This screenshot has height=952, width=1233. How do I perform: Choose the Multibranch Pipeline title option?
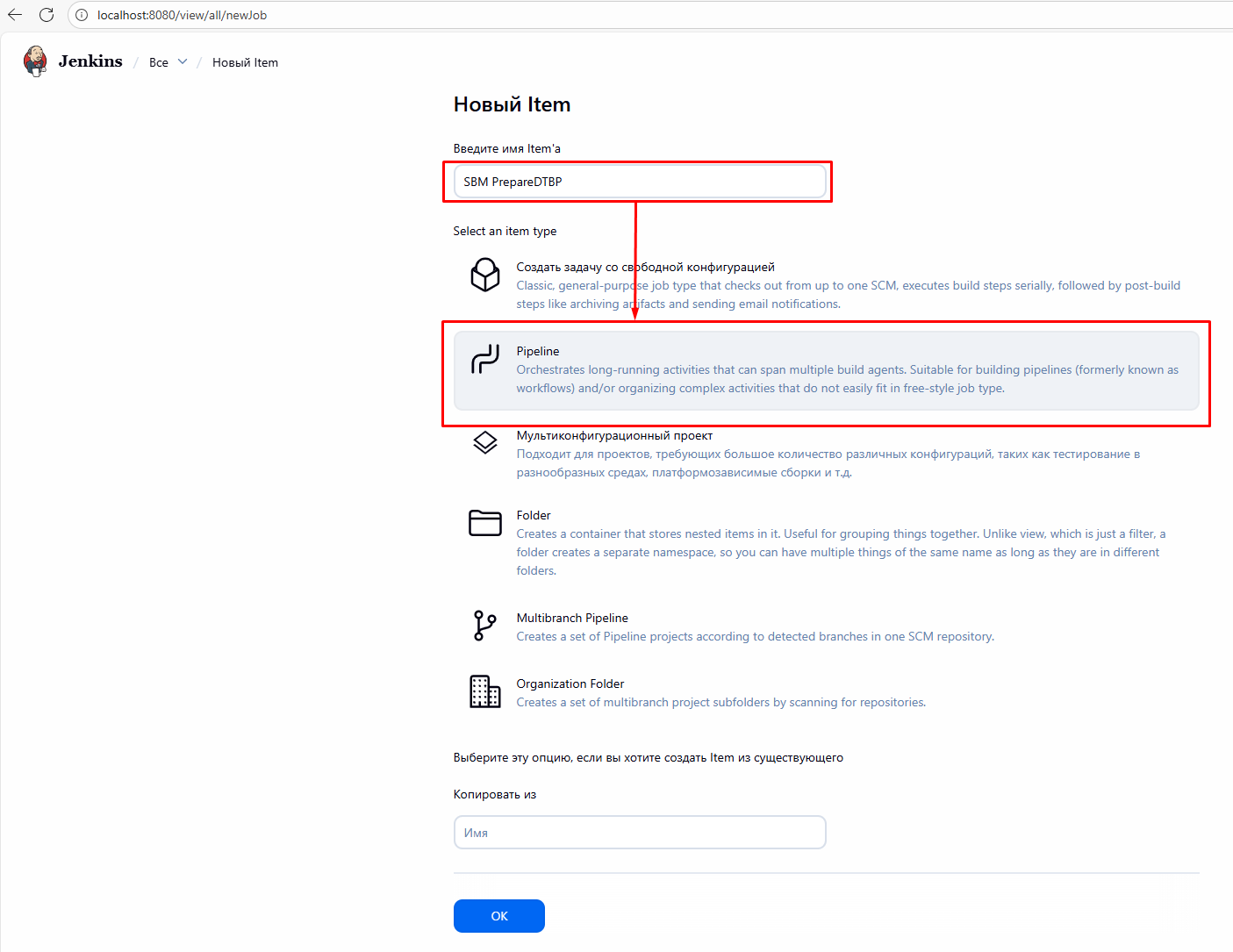571,618
